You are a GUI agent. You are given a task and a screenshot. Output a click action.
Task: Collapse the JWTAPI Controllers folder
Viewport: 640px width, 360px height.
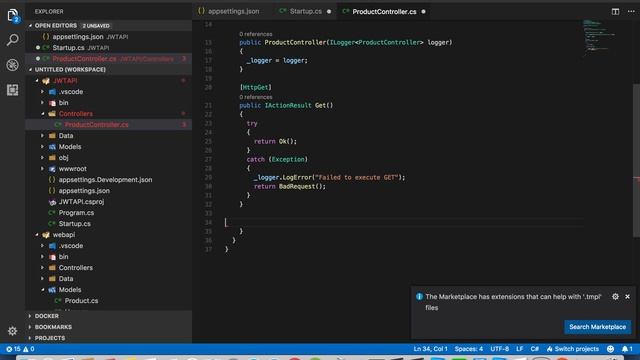(42, 113)
